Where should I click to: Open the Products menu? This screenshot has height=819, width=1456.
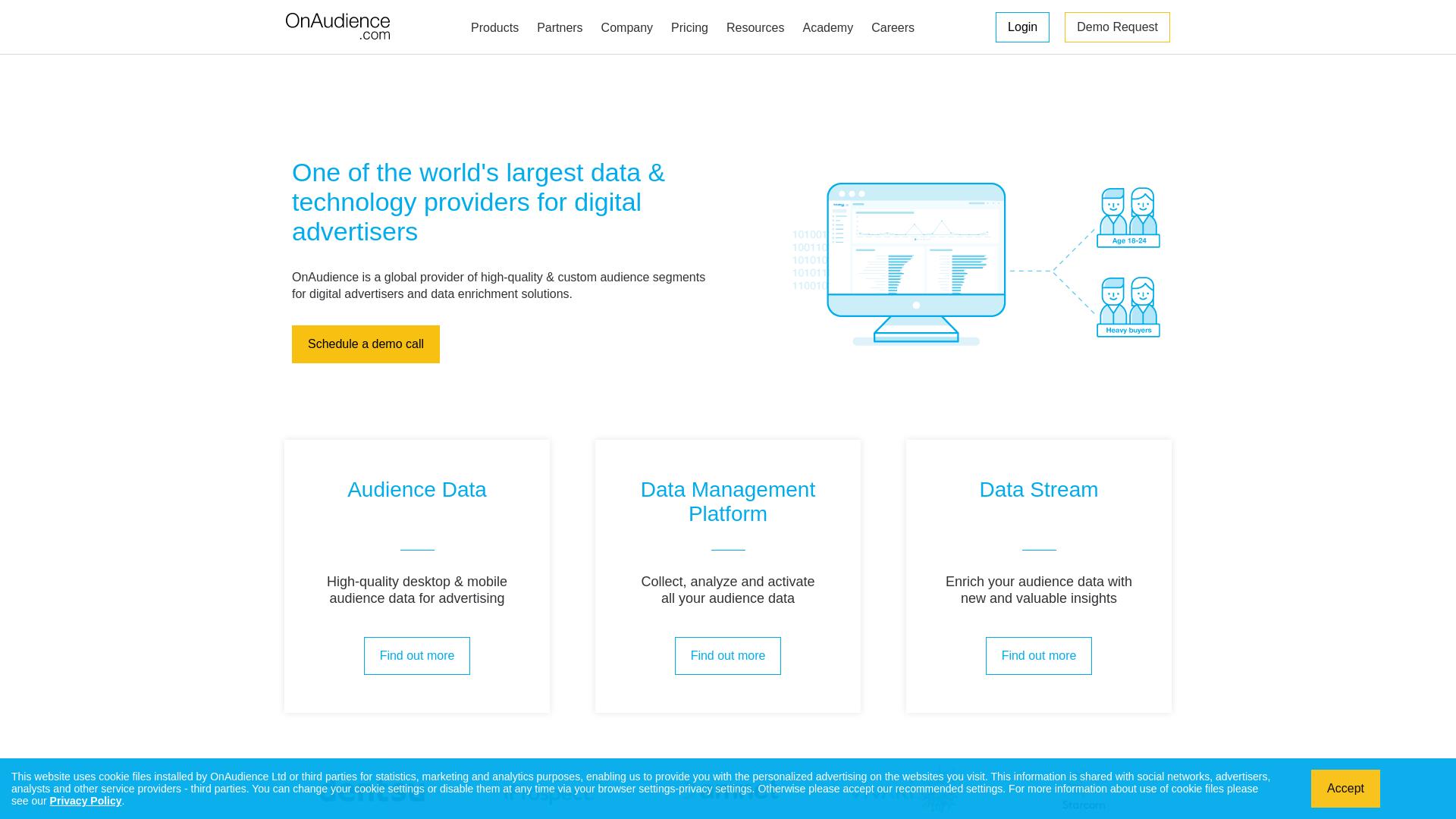click(x=494, y=27)
